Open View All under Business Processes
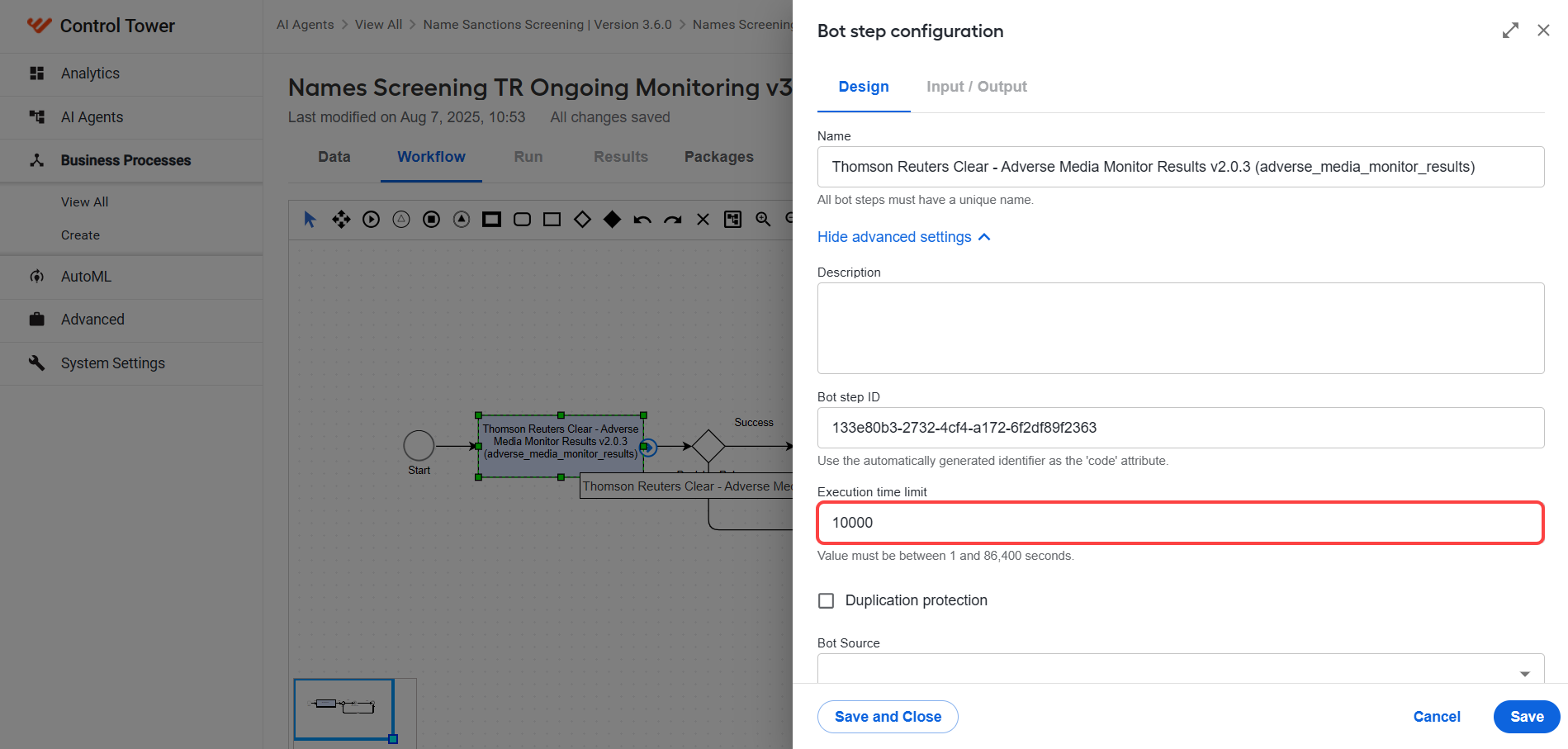Image resolution: width=1568 pixels, height=749 pixels. (x=85, y=202)
